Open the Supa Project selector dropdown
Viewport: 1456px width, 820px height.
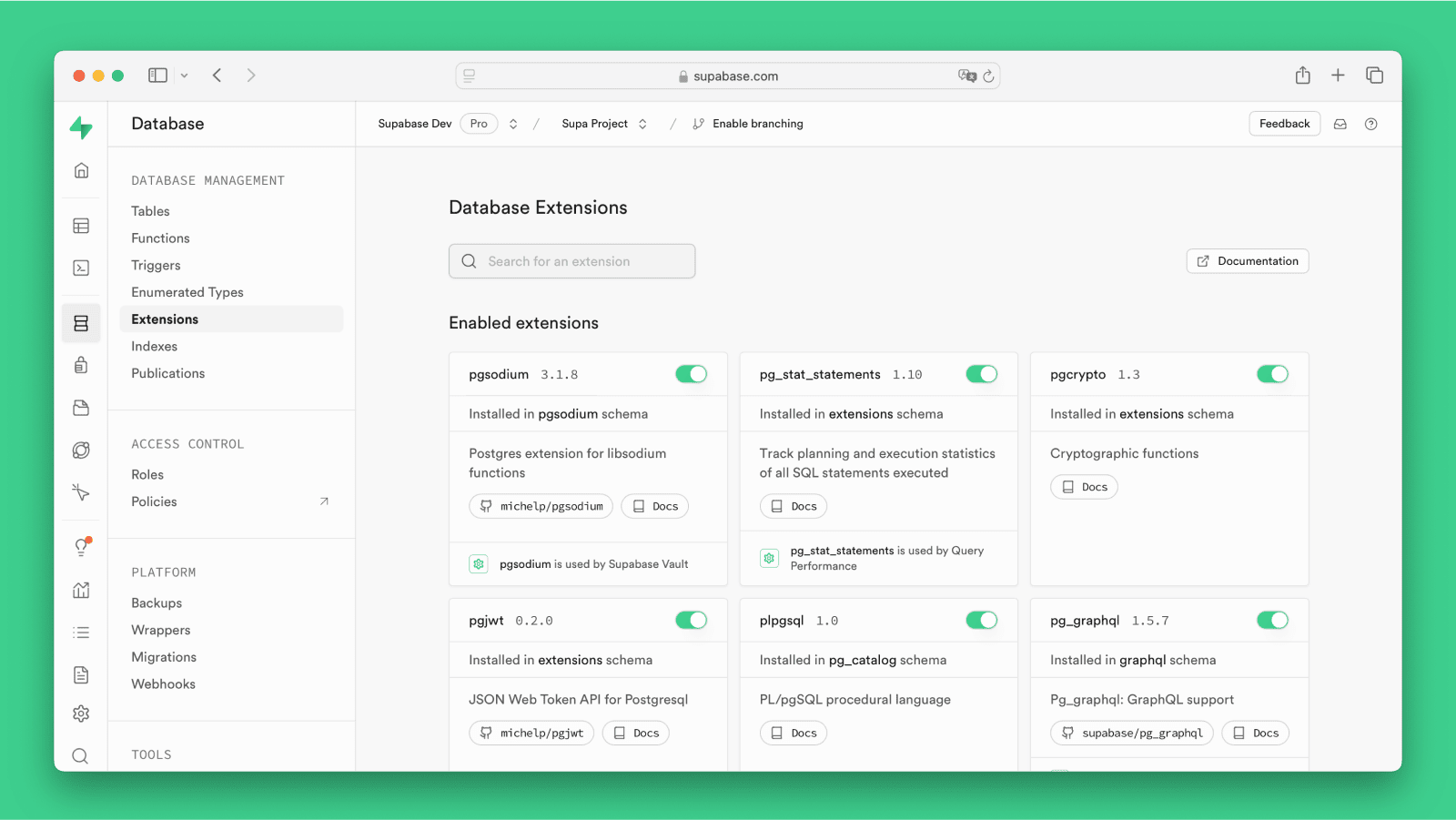(643, 123)
